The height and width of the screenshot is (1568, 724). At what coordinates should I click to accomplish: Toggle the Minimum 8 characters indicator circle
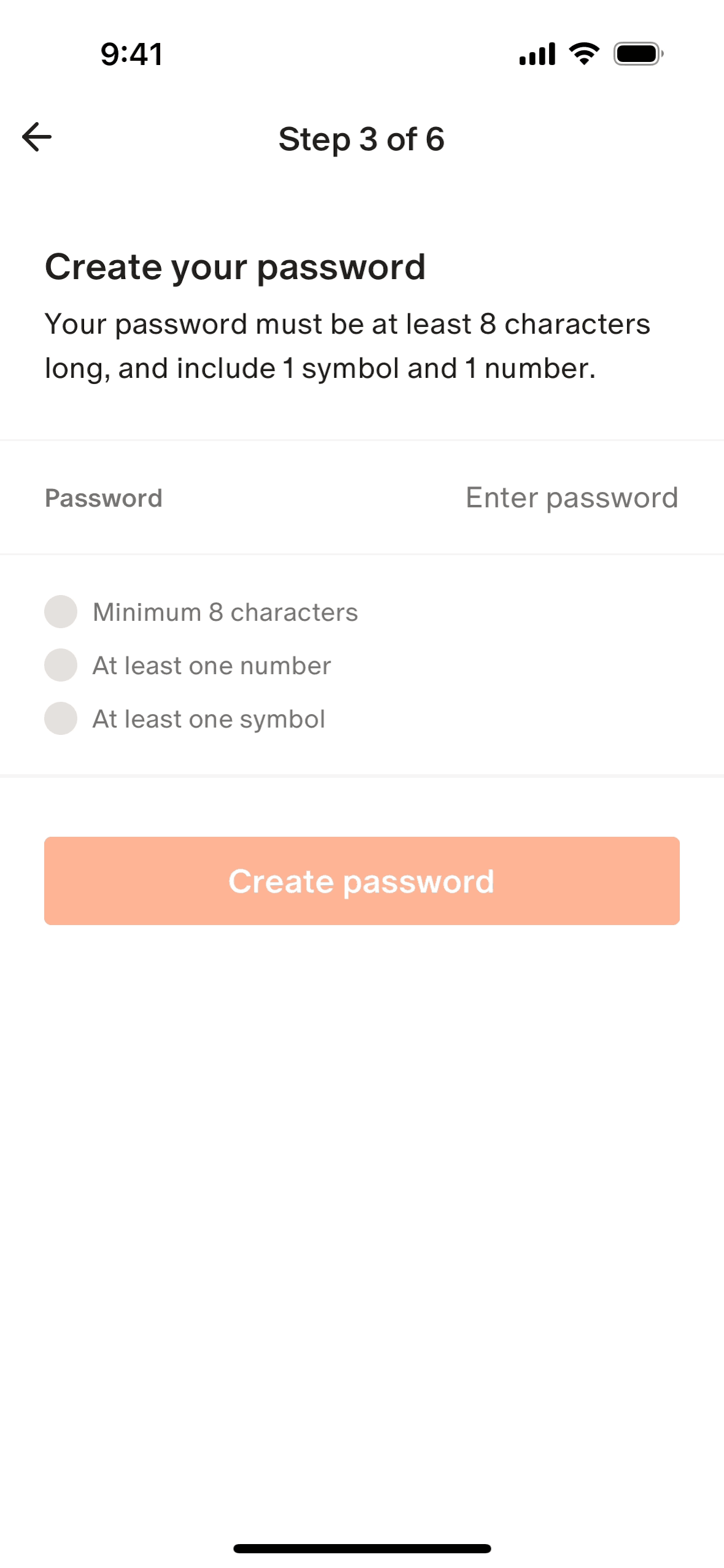click(x=61, y=612)
